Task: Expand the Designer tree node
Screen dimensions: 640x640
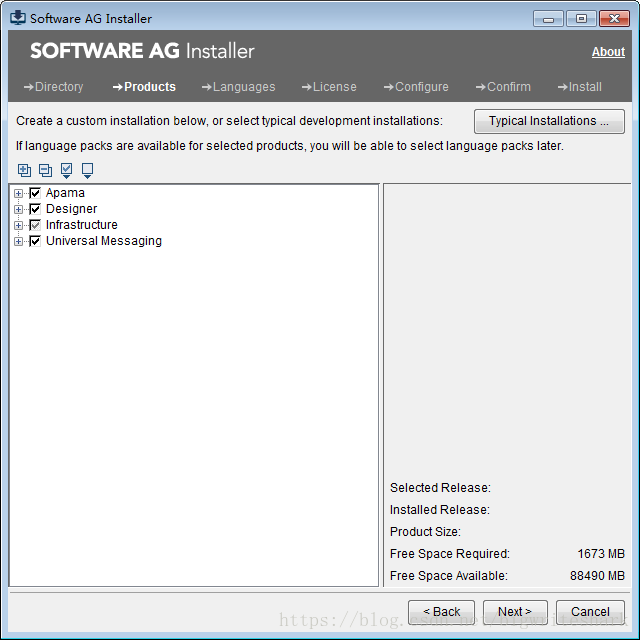Action: coord(18,209)
